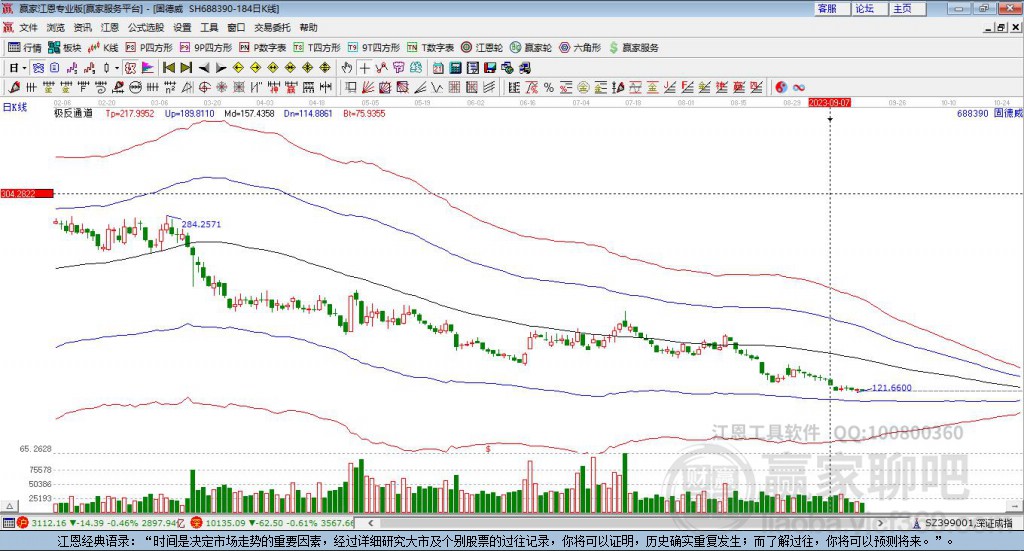The width and height of the screenshot is (1024, 551).
Task: Click the Md=157.4358 indicator value
Action: [249, 113]
